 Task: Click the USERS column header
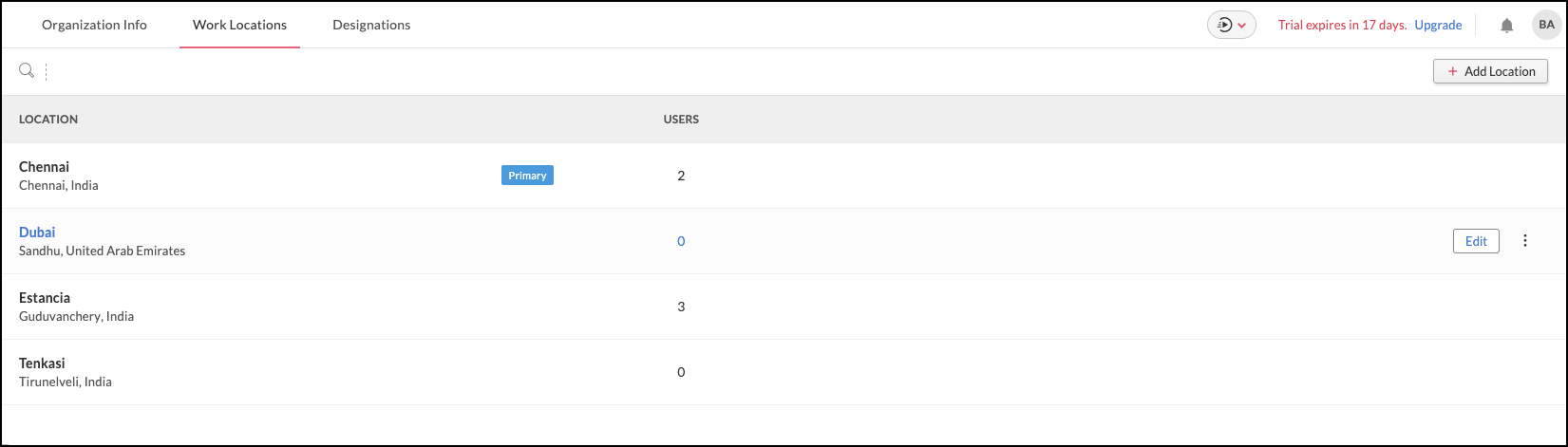[x=681, y=120]
